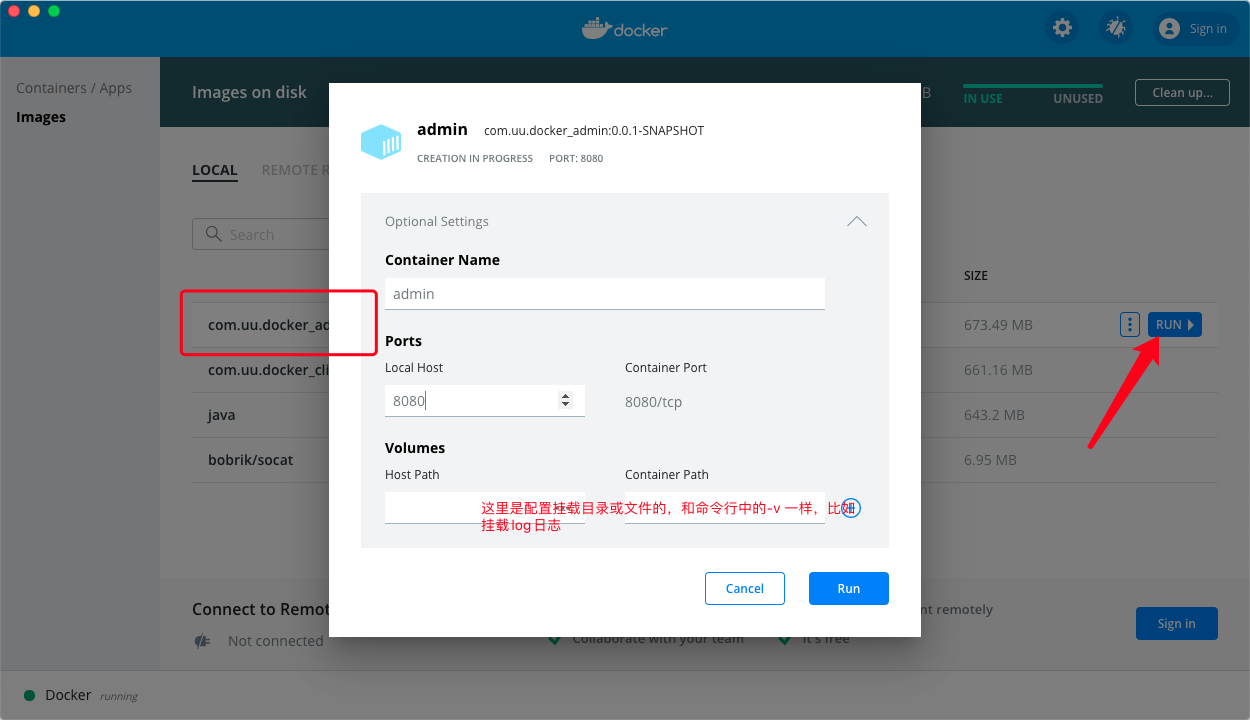1250x720 pixels.
Task: Click Cancel in the dialog
Action: click(x=745, y=589)
